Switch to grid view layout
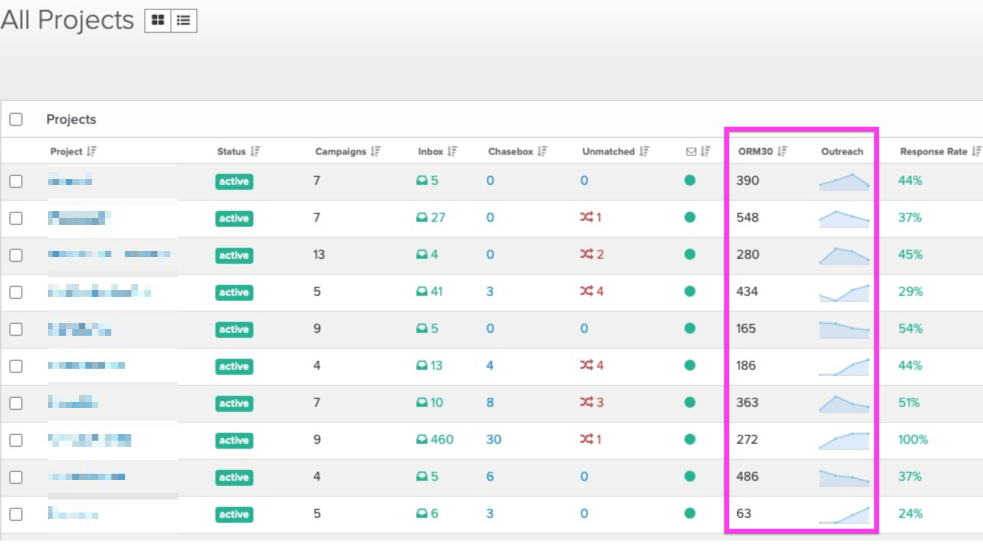983x554 pixels. click(x=158, y=21)
